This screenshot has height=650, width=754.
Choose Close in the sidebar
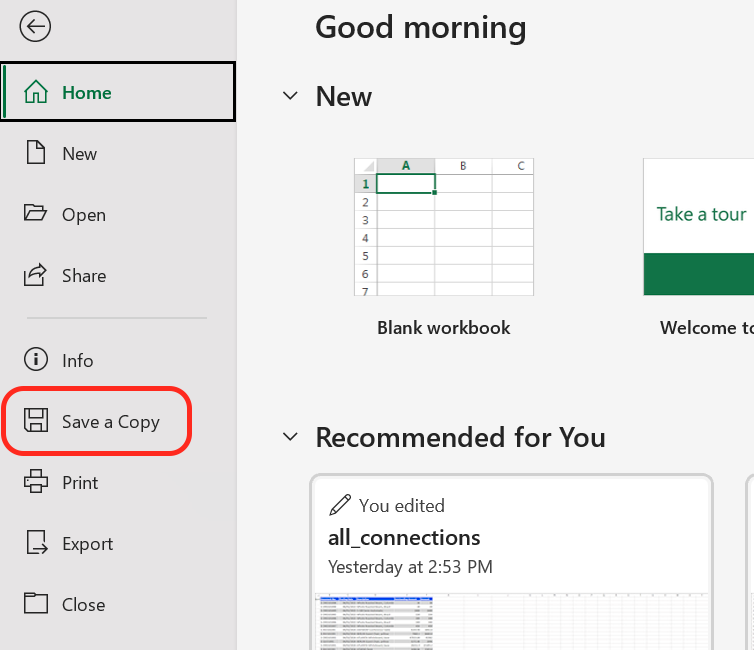(118, 604)
